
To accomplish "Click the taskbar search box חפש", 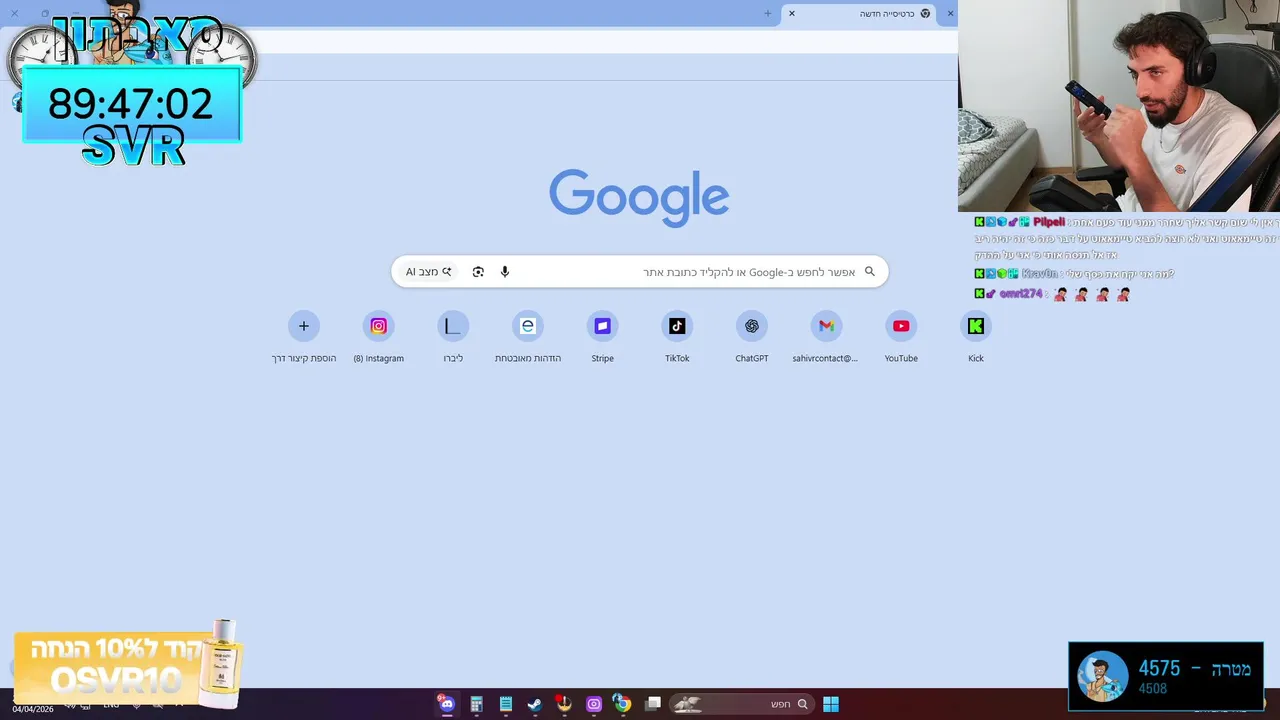I will [x=741, y=704].
